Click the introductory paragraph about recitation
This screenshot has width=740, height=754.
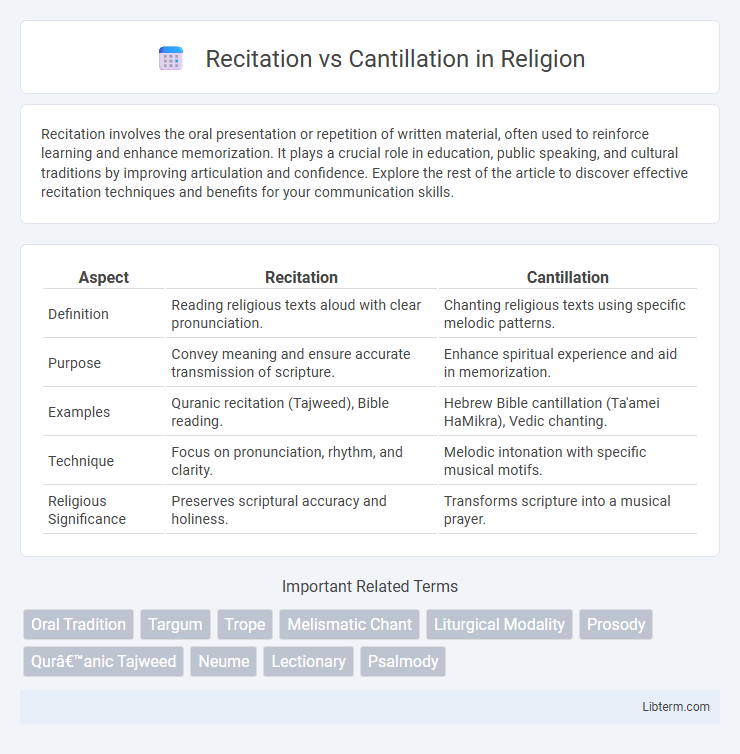click(364, 163)
